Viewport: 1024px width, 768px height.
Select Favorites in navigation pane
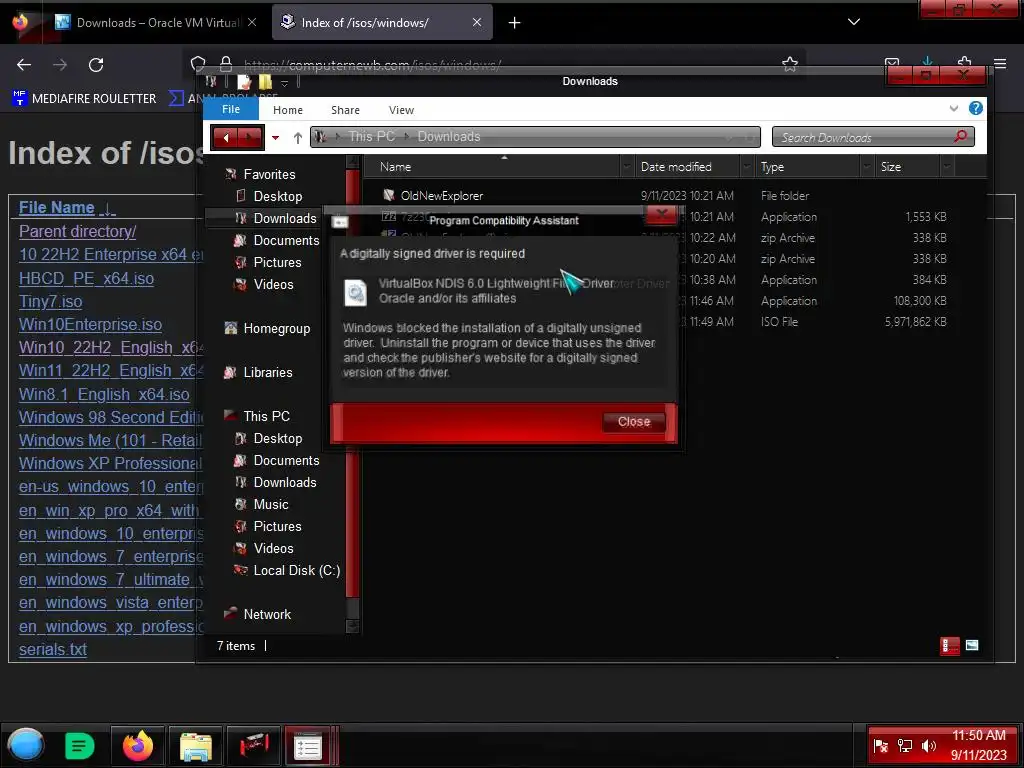coord(269,174)
